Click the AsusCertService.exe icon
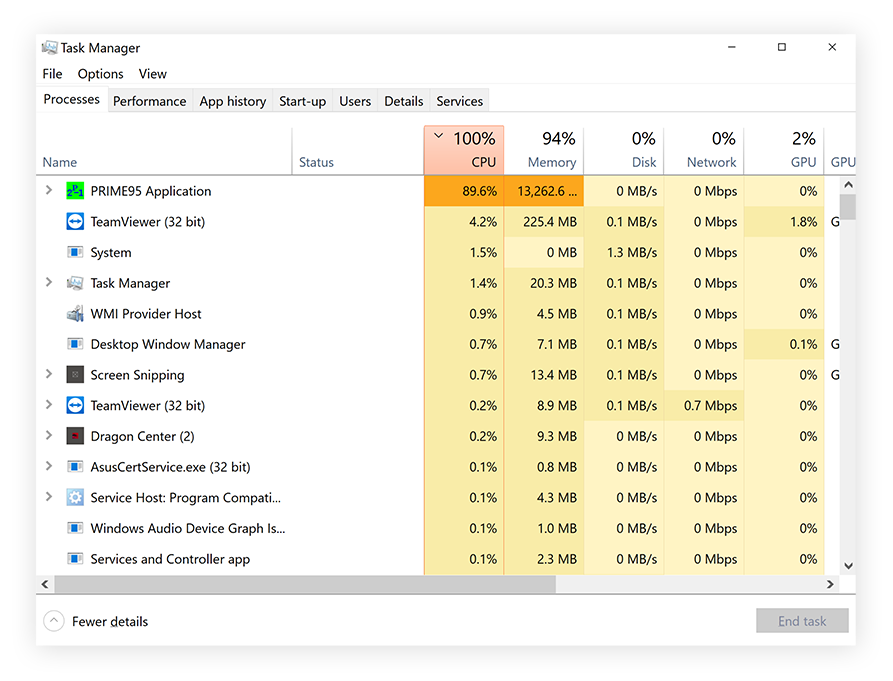 75,467
